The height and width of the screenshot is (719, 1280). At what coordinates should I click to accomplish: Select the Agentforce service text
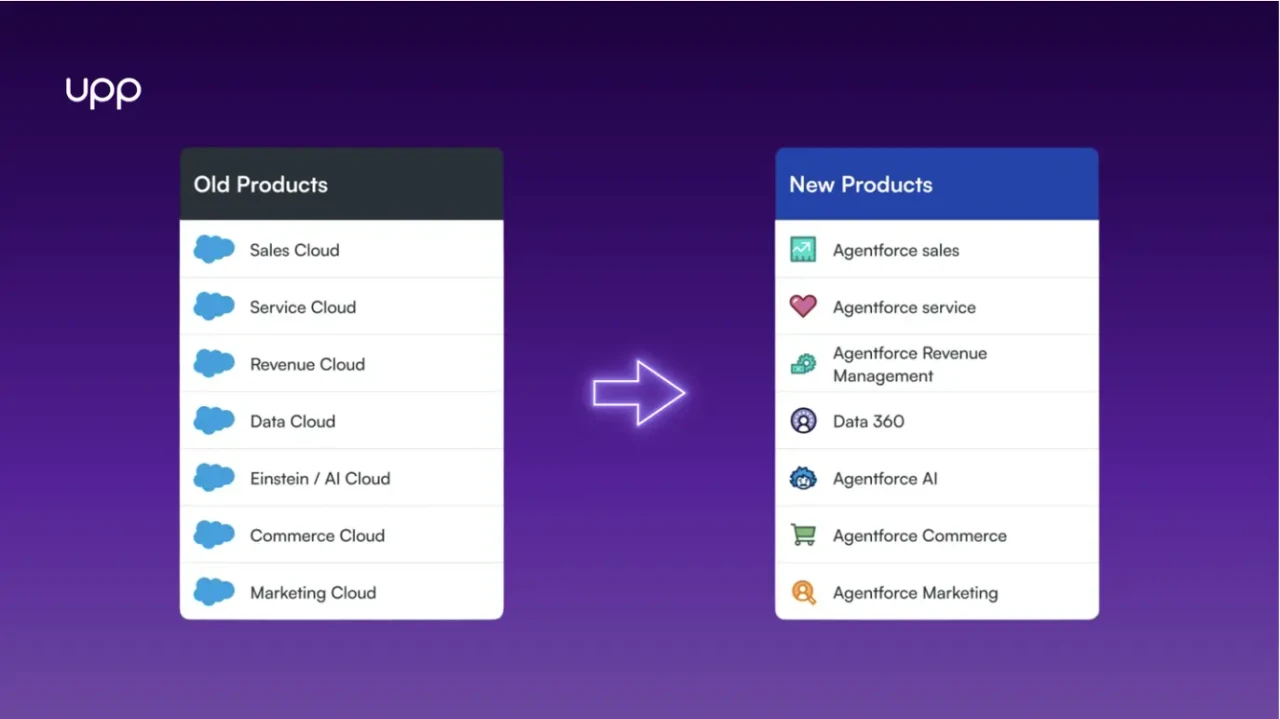tap(904, 307)
